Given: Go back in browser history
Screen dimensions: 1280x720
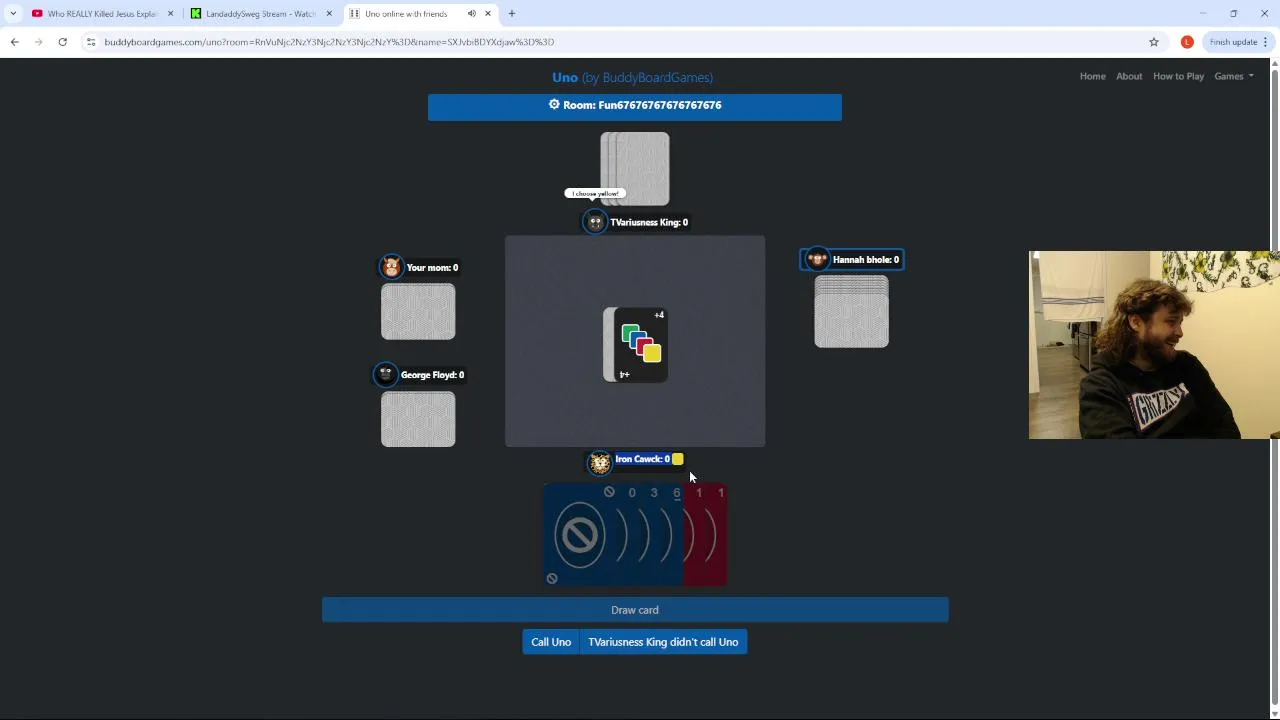Looking at the screenshot, I should click(x=14, y=42).
